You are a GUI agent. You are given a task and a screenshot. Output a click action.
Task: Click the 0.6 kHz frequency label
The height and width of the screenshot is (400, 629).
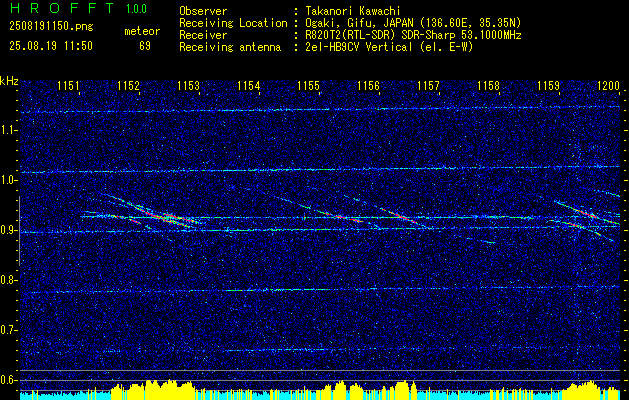[x=9, y=380]
